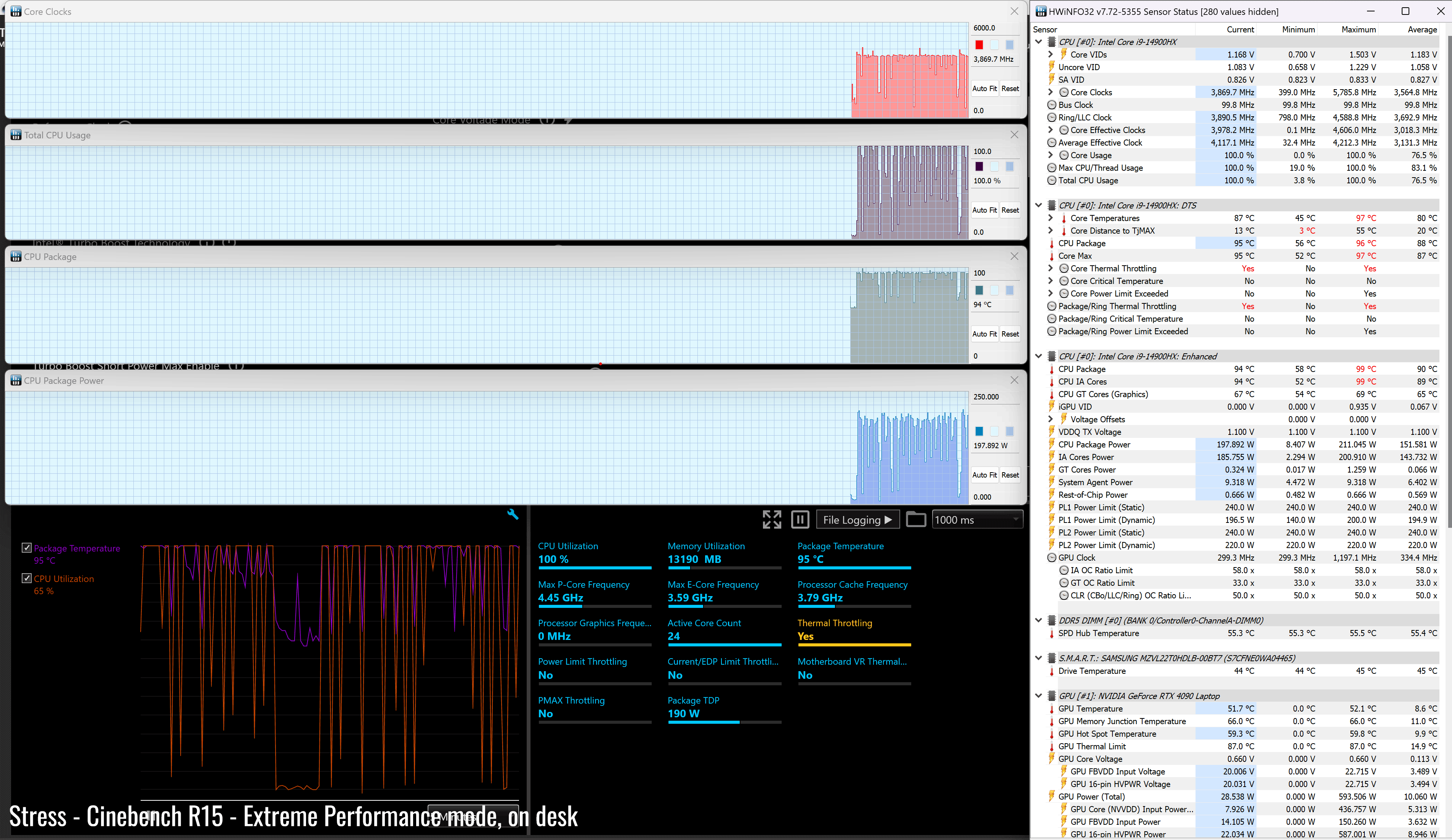
Task: Click the Core Clocks window app icon
Action: coord(16,11)
